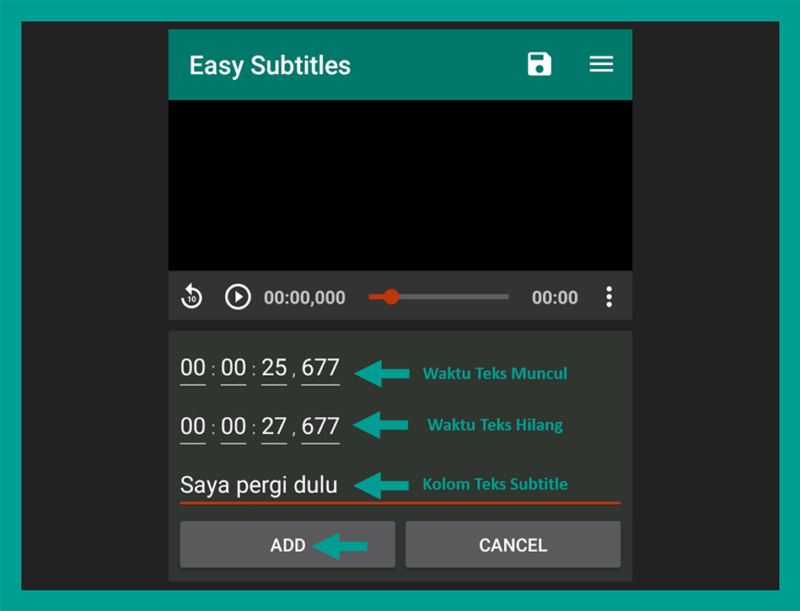Edit end time hours field

click(193, 428)
